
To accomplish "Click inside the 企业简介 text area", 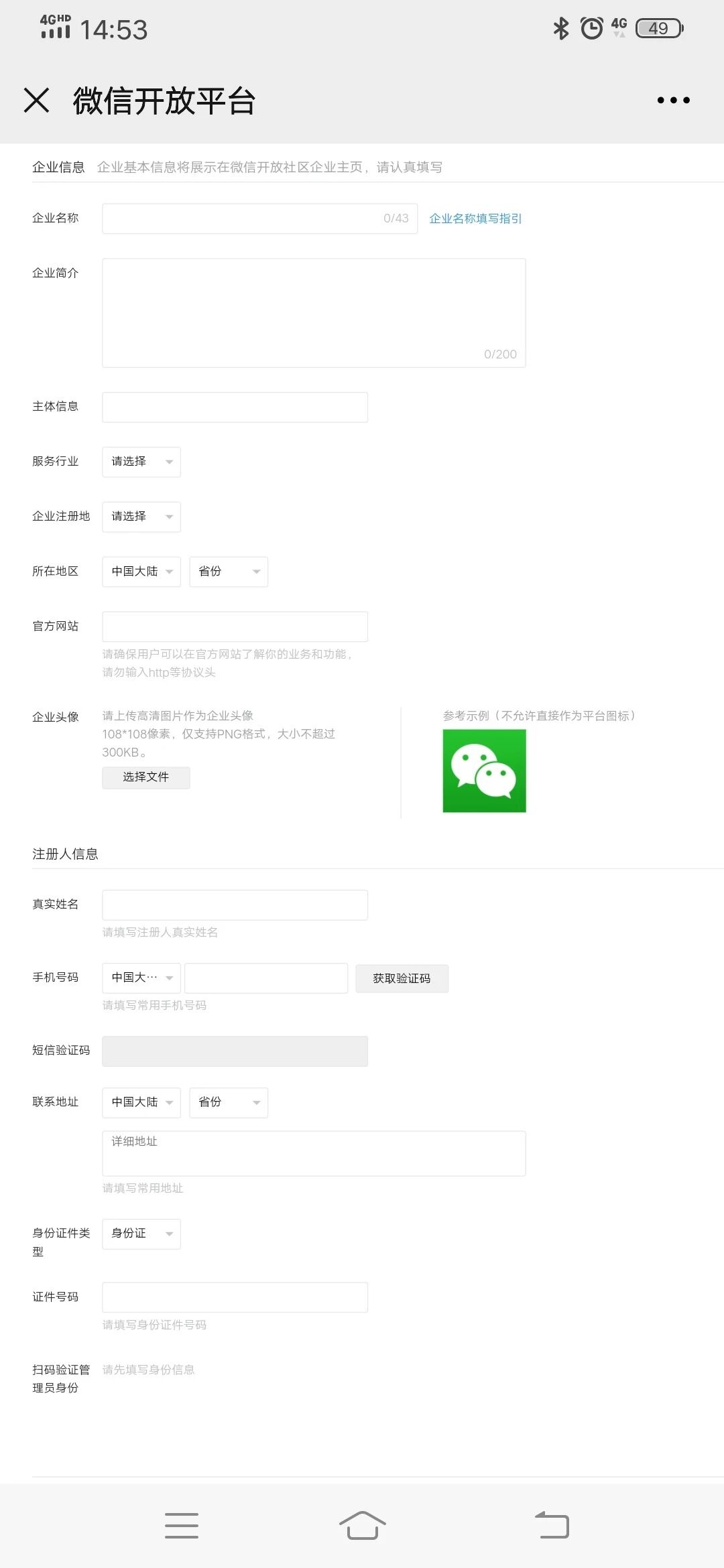I will (x=314, y=313).
